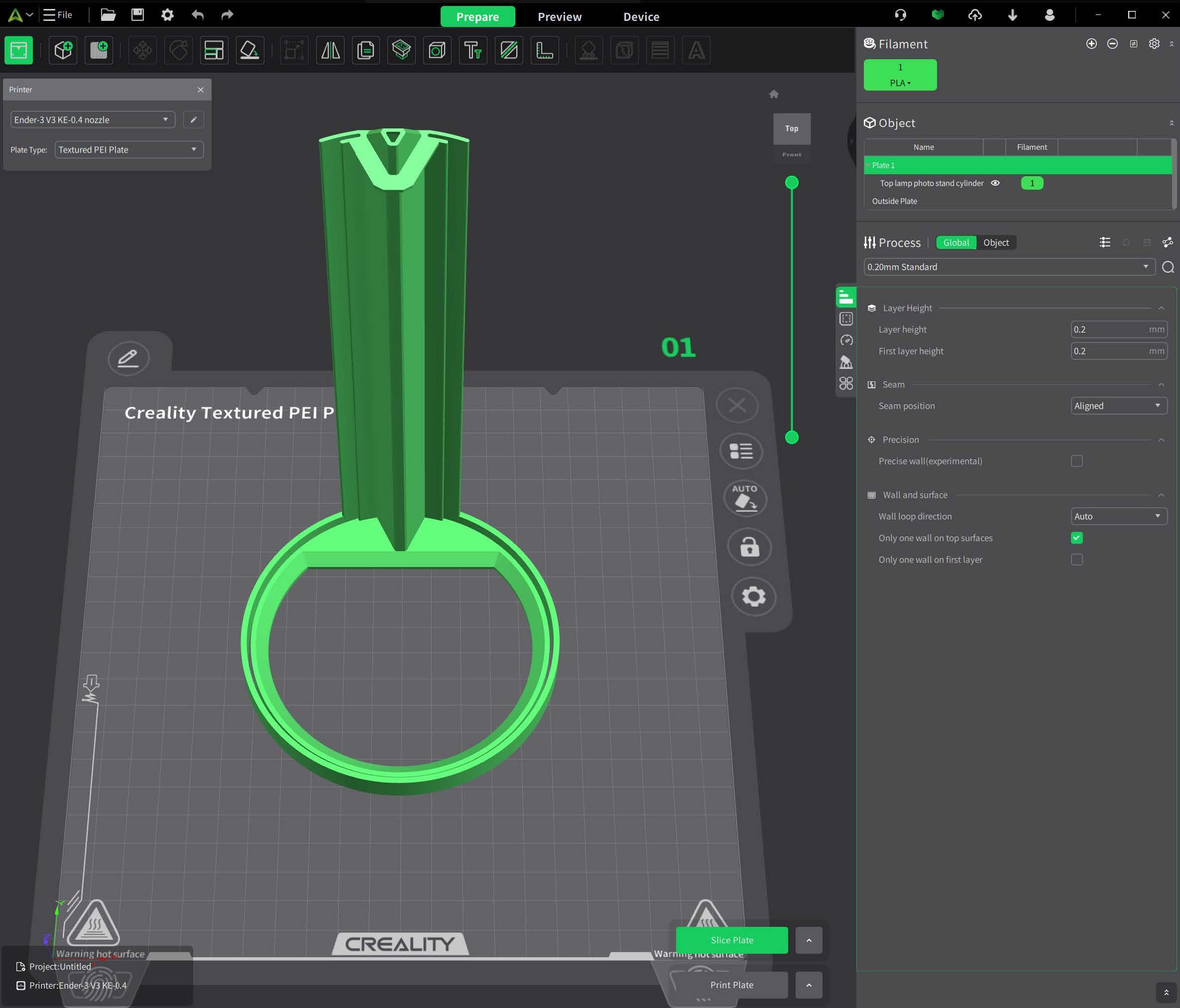Click the Measure tool icon
The height and width of the screenshot is (1008, 1180).
tap(544, 51)
